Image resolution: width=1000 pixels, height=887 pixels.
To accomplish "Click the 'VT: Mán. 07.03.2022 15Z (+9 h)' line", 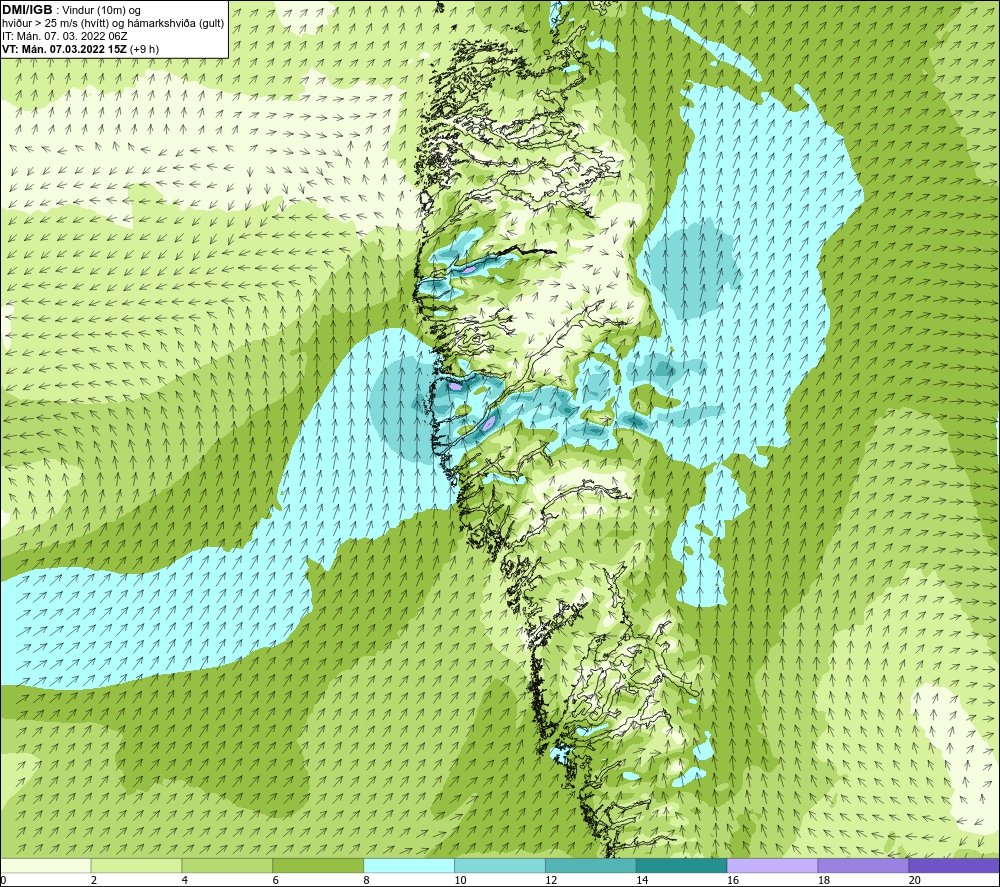I will [80, 49].
